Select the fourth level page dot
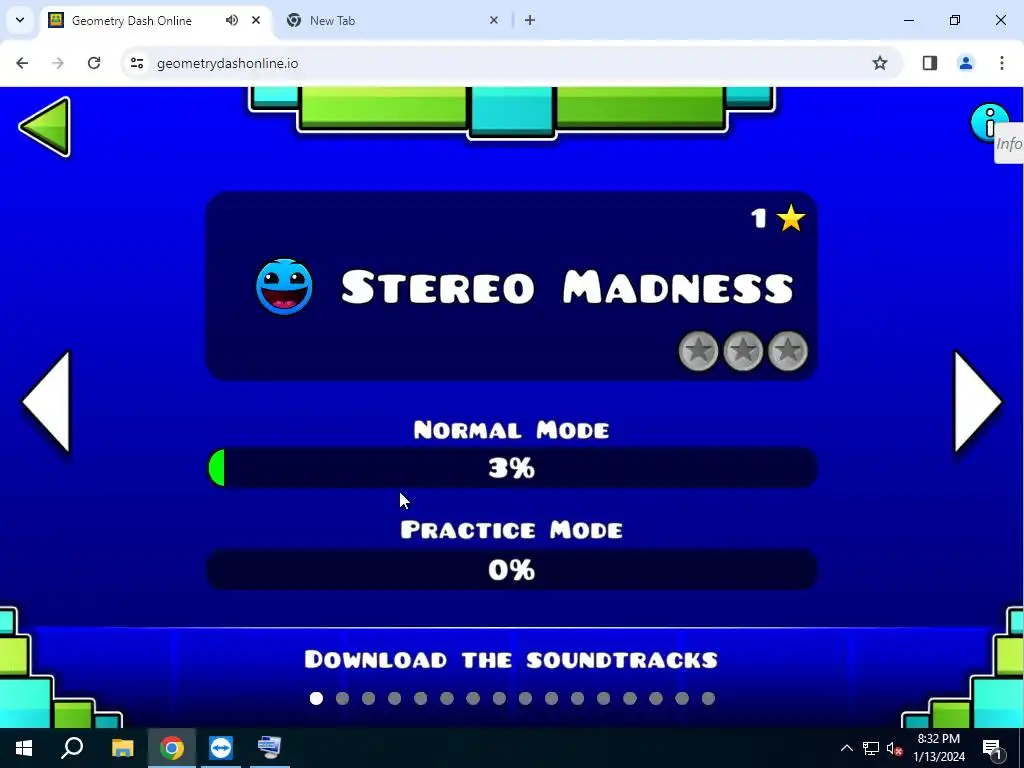 click(394, 699)
